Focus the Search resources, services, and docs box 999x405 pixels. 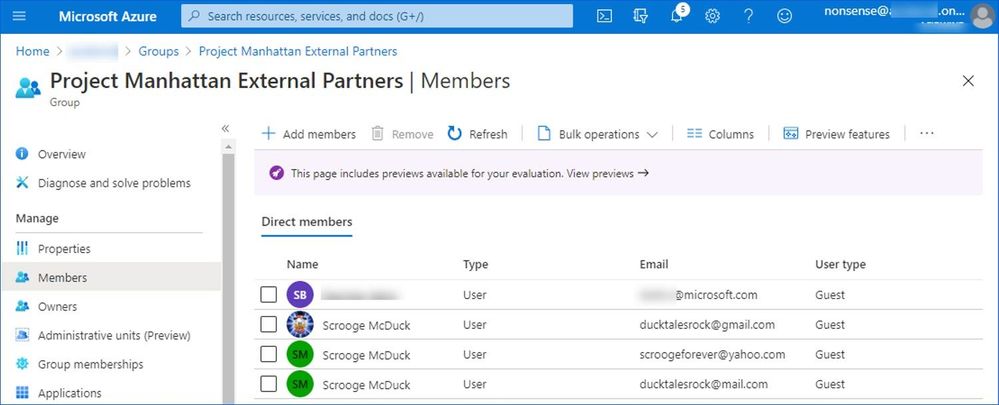tap(377, 17)
